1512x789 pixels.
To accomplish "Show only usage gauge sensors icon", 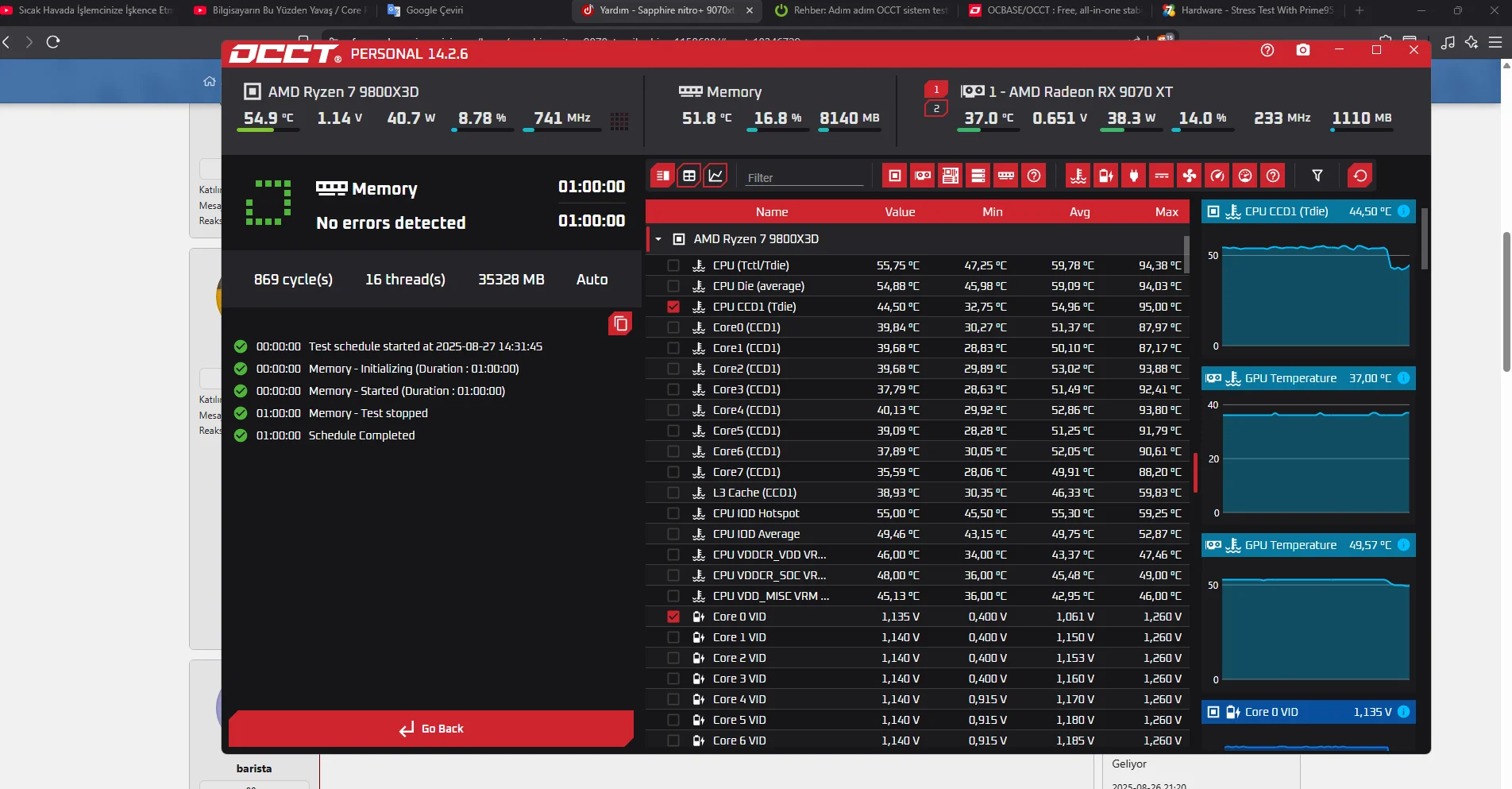I will 1245,176.
